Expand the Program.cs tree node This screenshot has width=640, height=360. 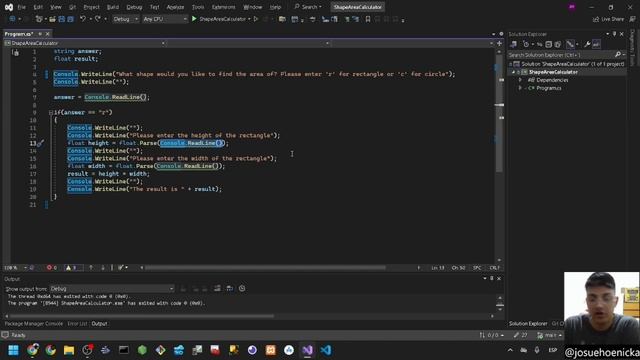point(520,88)
